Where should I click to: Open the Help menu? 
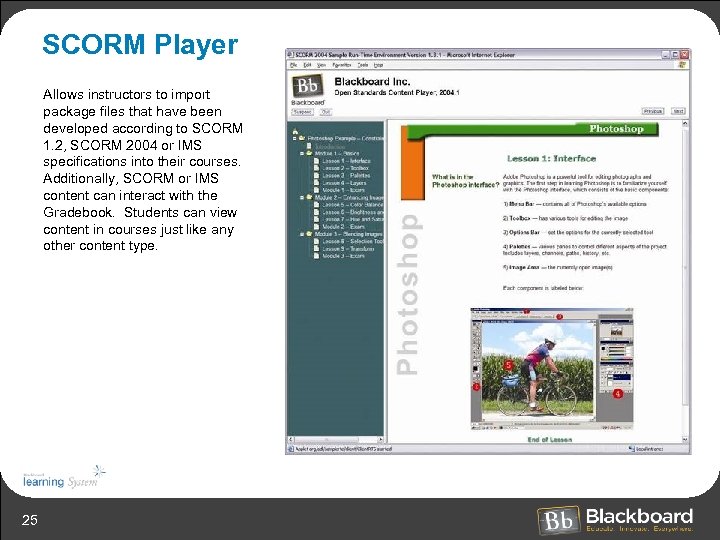click(378, 65)
